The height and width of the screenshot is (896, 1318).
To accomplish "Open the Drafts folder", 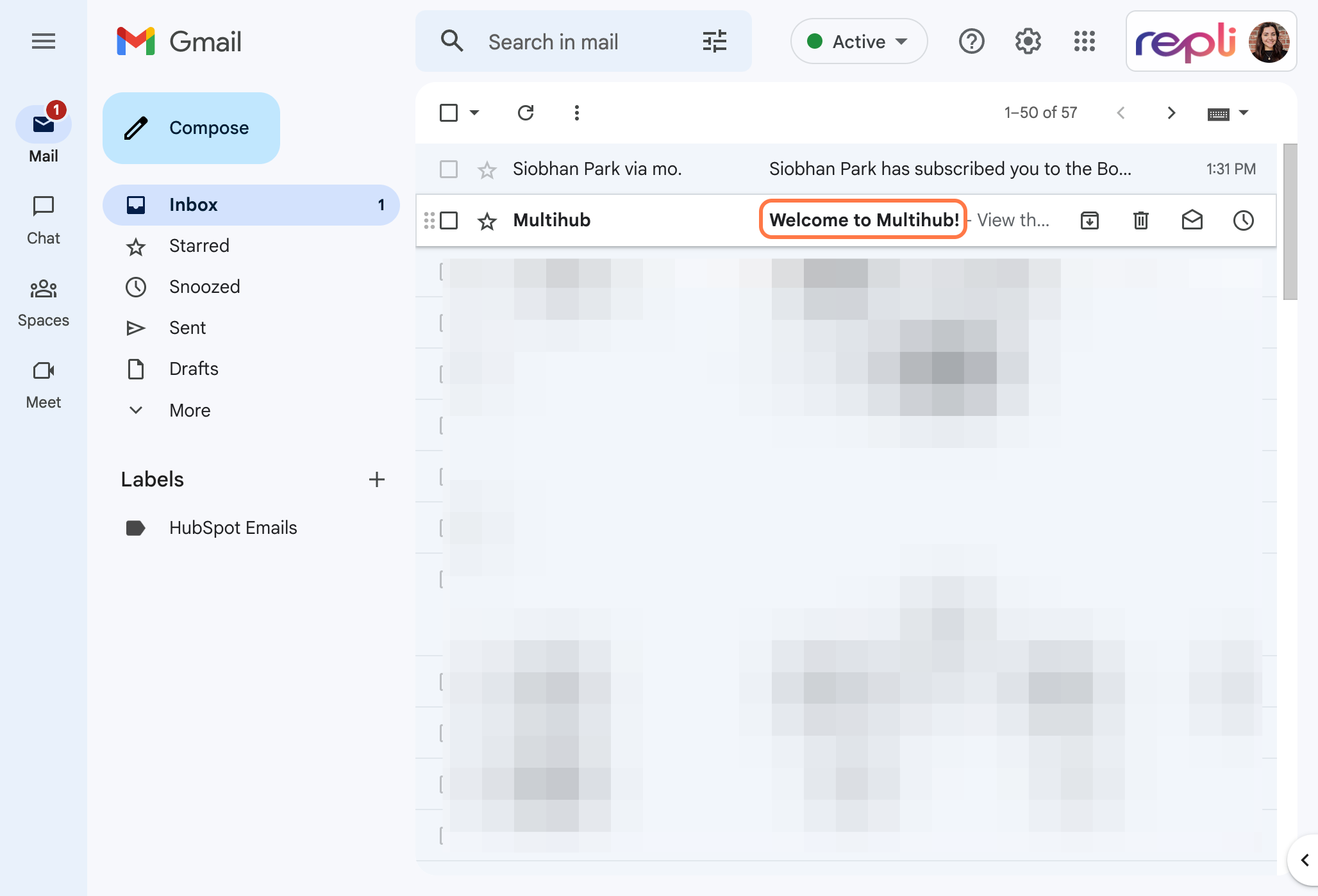I will click(x=251, y=369).
